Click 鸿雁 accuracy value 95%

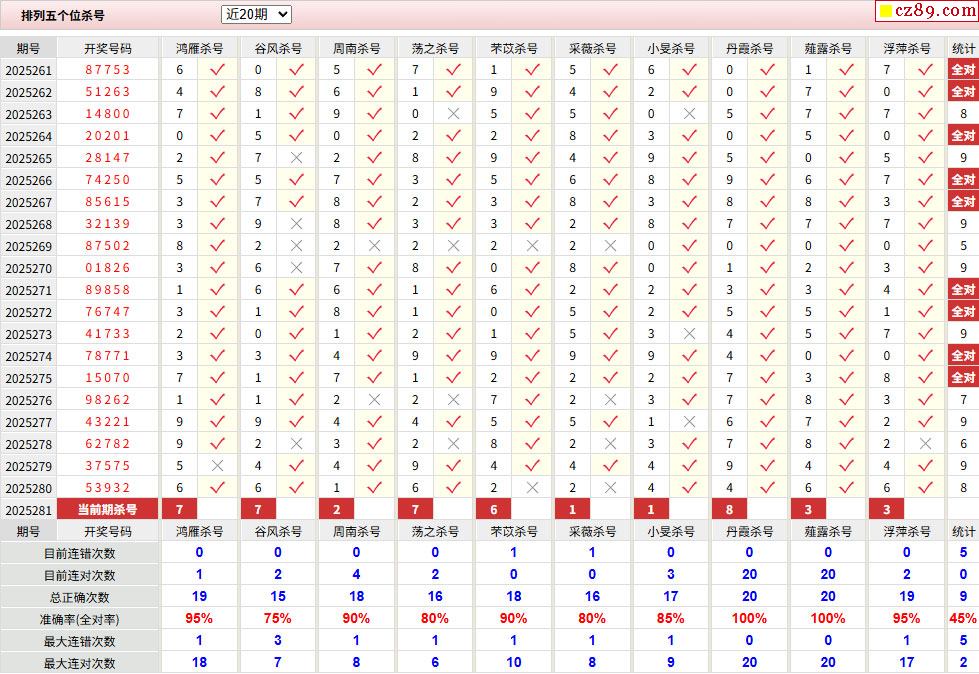coord(199,618)
